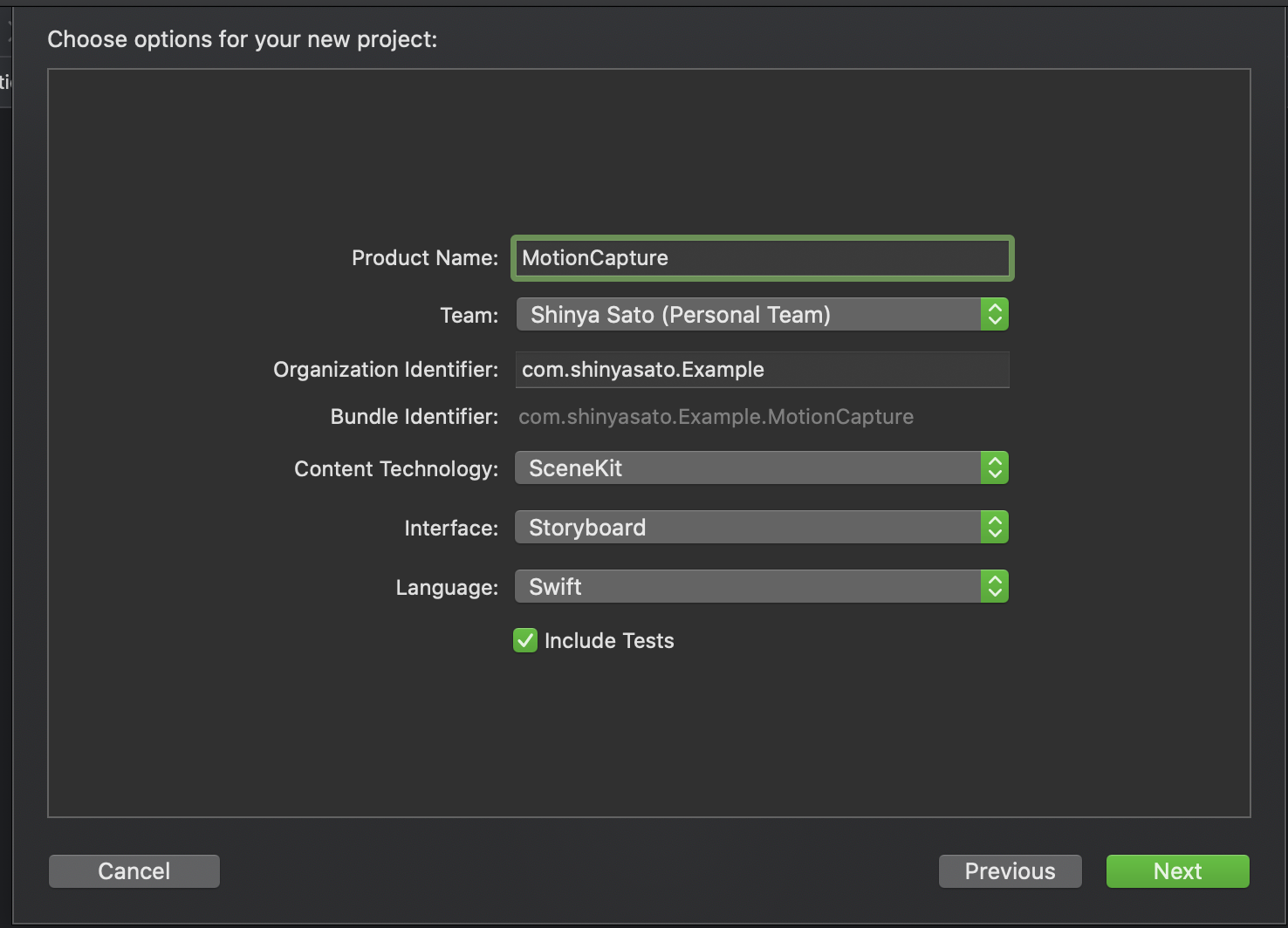Click the Include Tests label text
This screenshot has height=928, width=1288.
coord(609,641)
